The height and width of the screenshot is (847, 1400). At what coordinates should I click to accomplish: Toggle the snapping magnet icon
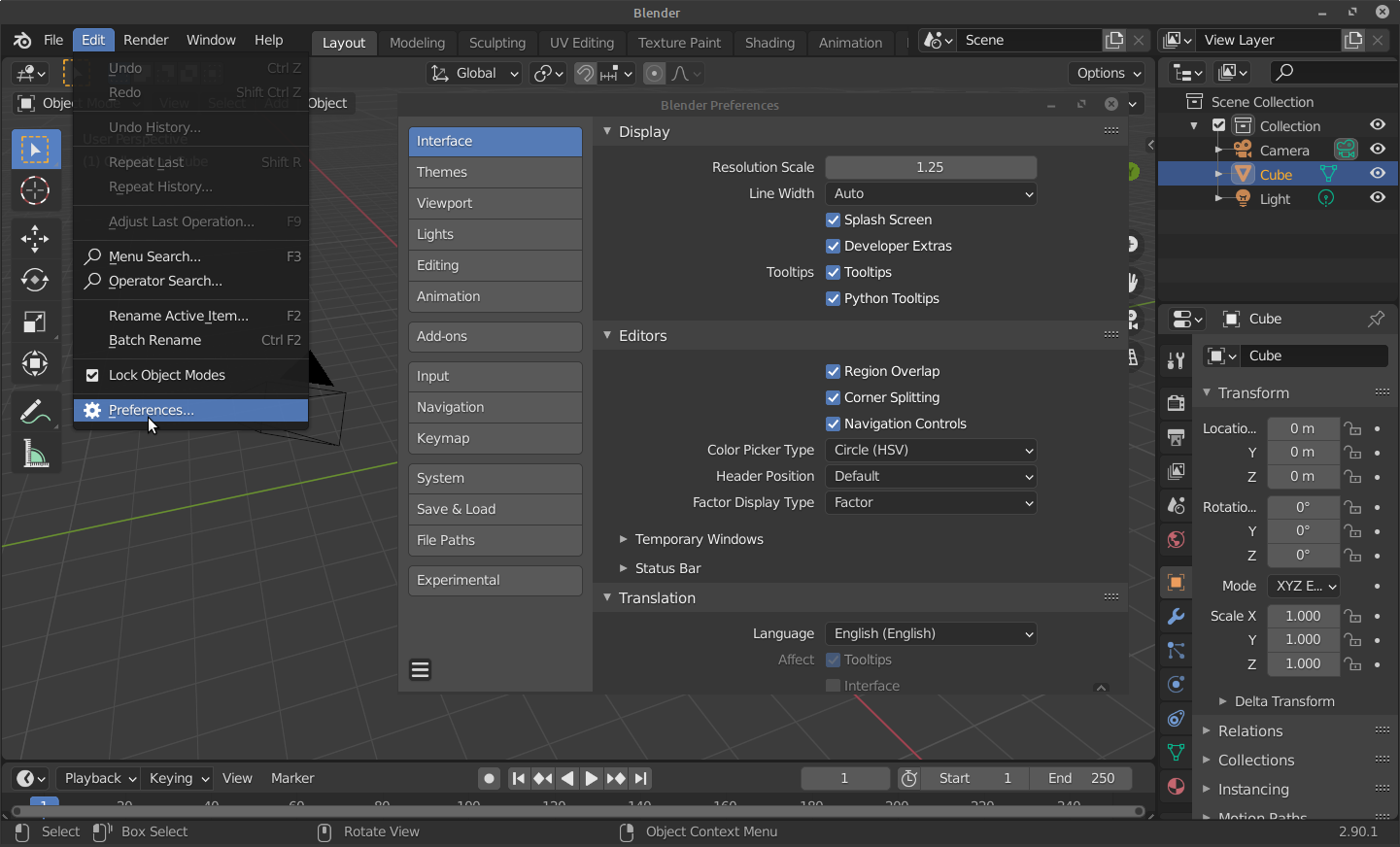(x=585, y=74)
